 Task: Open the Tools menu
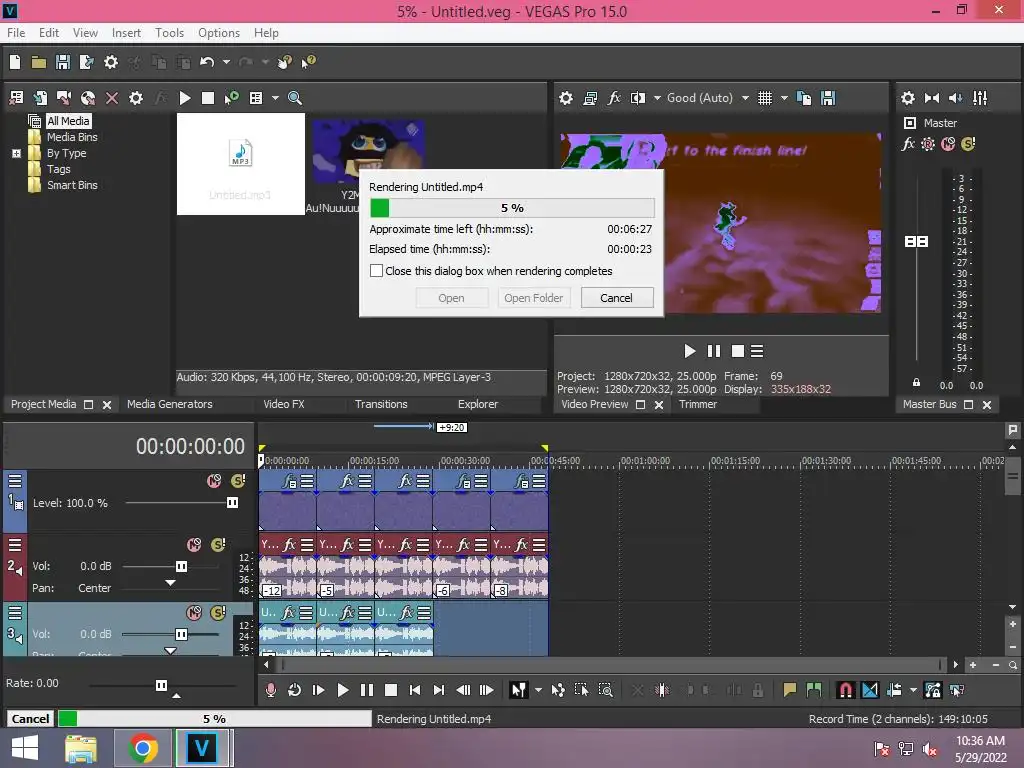pos(169,33)
